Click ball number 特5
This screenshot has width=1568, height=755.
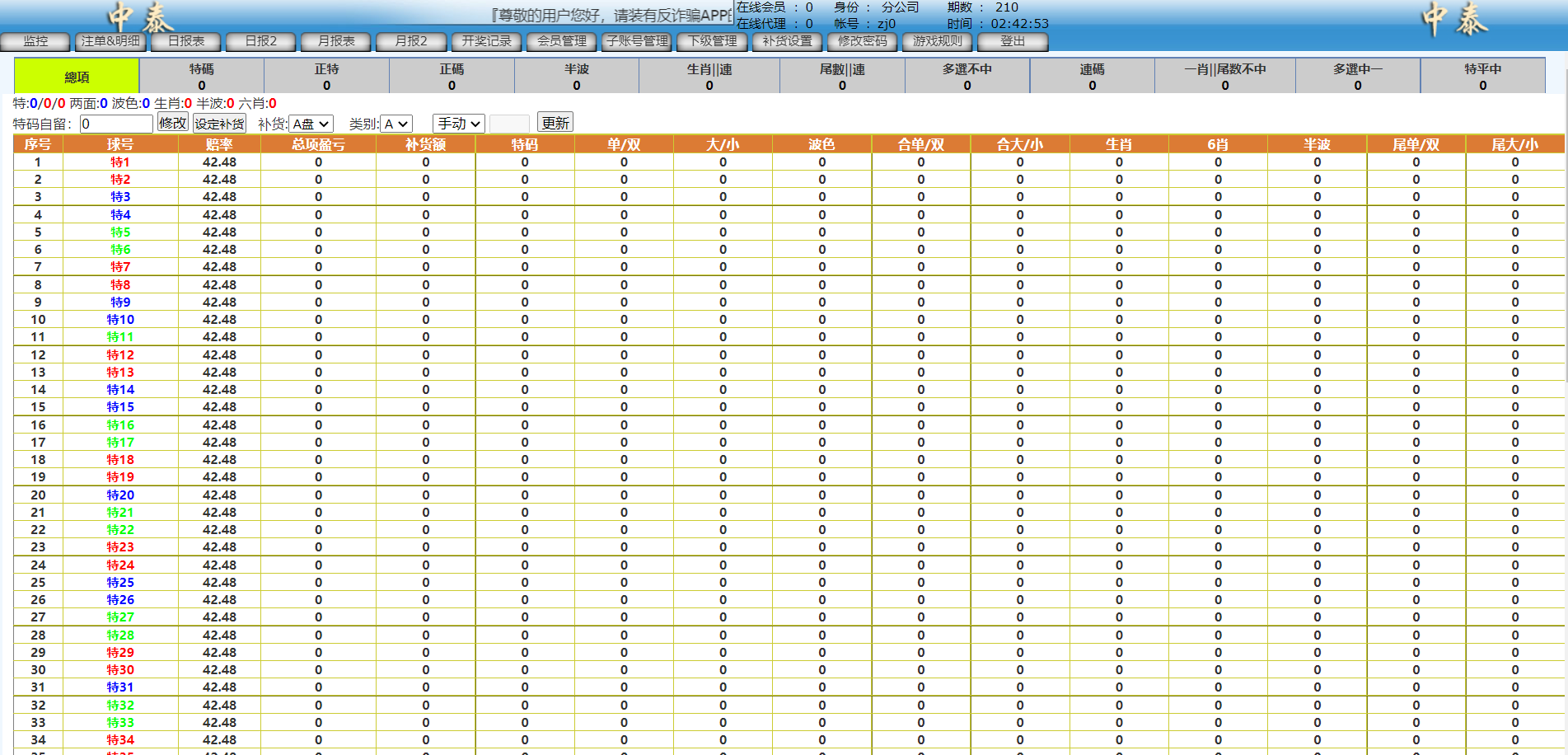[120, 232]
